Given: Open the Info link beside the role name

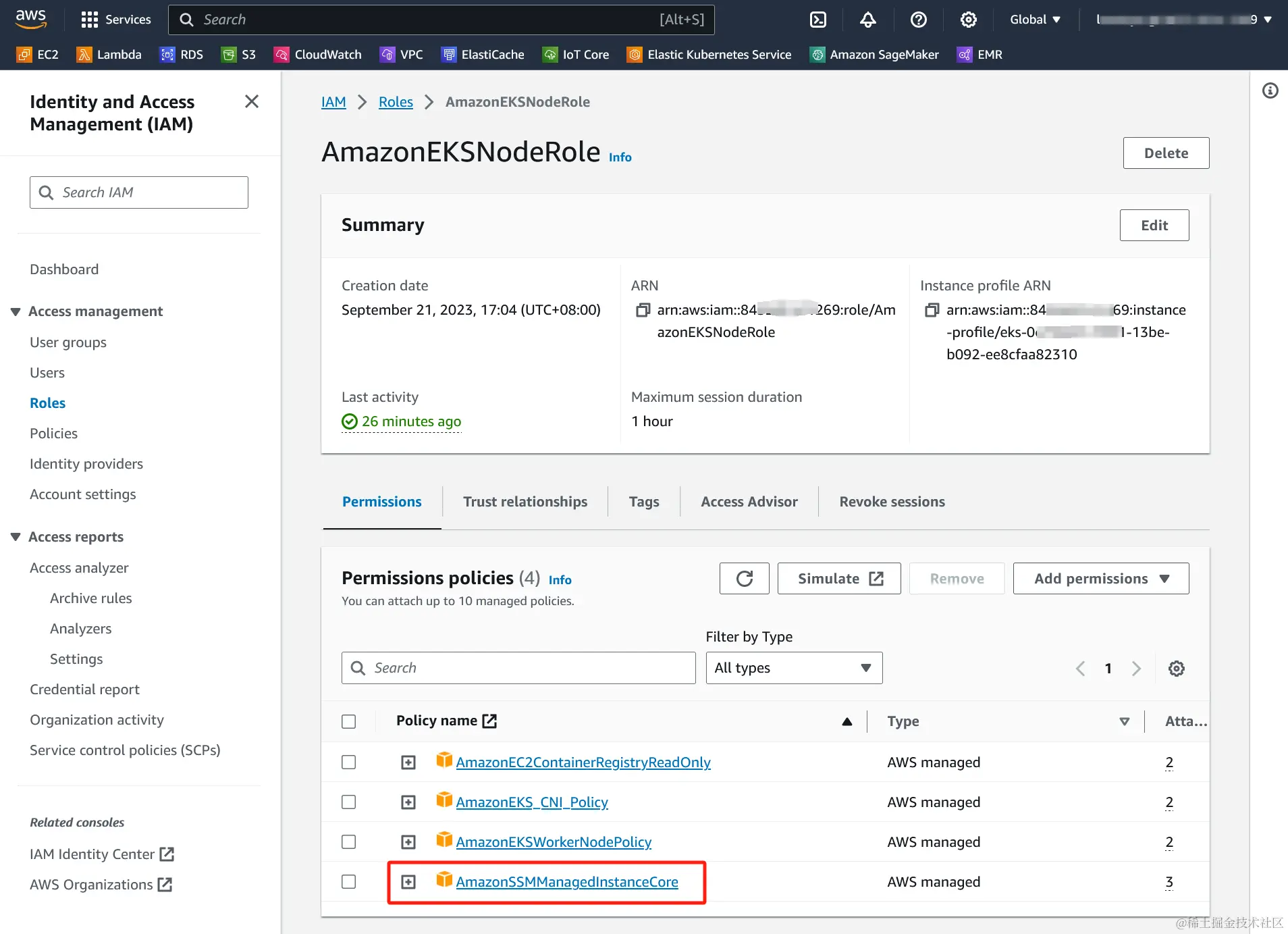Looking at the screenshot, I should (620, 157).
